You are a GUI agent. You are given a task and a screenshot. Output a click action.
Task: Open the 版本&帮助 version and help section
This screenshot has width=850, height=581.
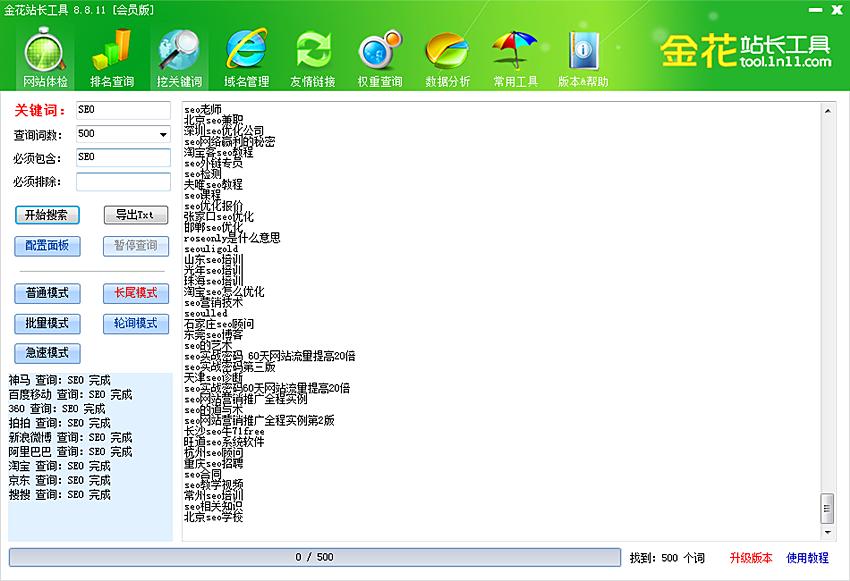point(581,56)
